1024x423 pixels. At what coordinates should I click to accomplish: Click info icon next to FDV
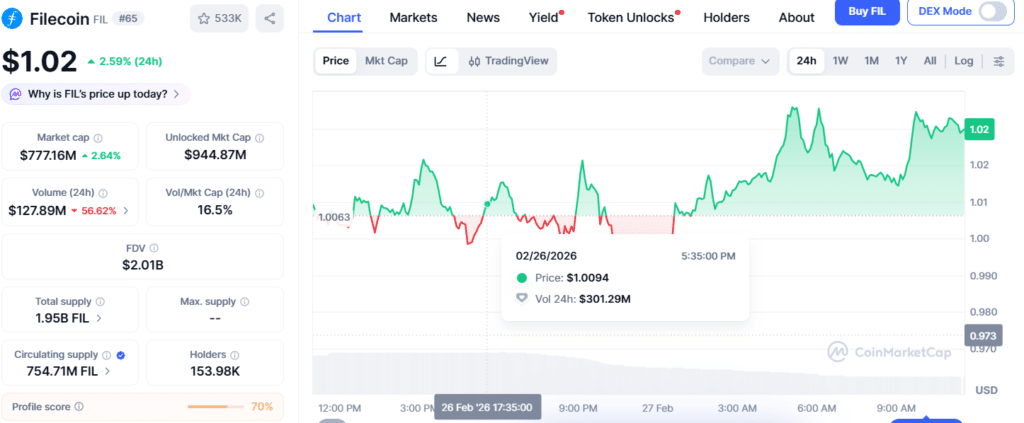154,248
